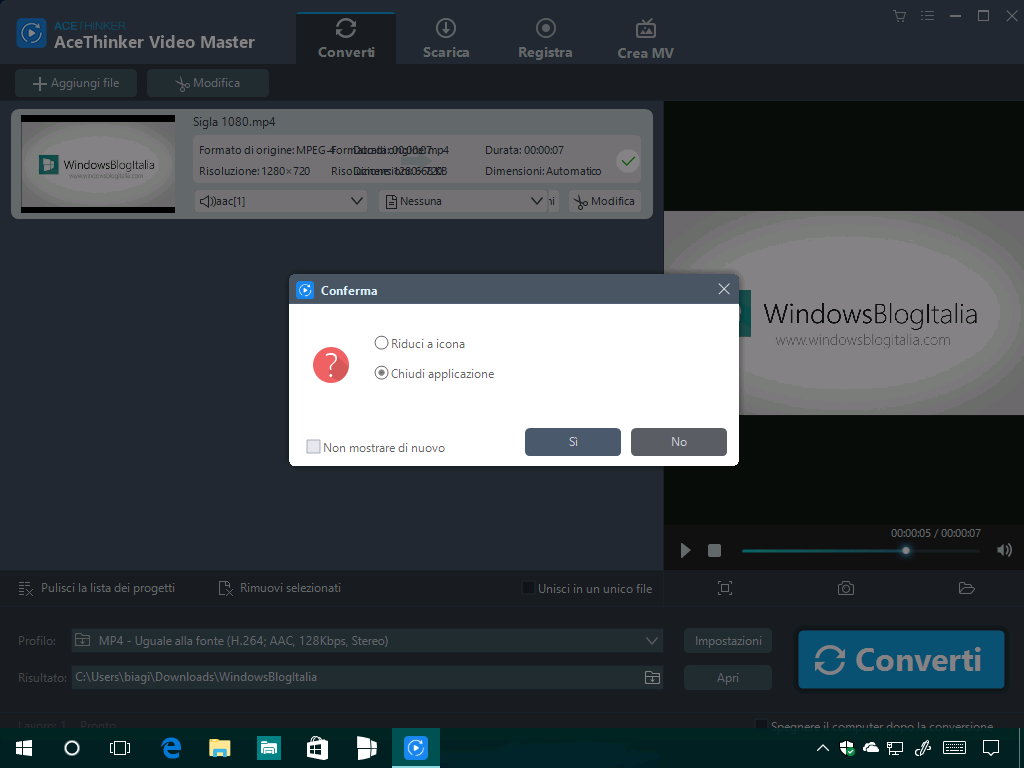Screen dimensions: 1024x768
Task: Show hidden tray icons chevron
Action: coord(823,748)
